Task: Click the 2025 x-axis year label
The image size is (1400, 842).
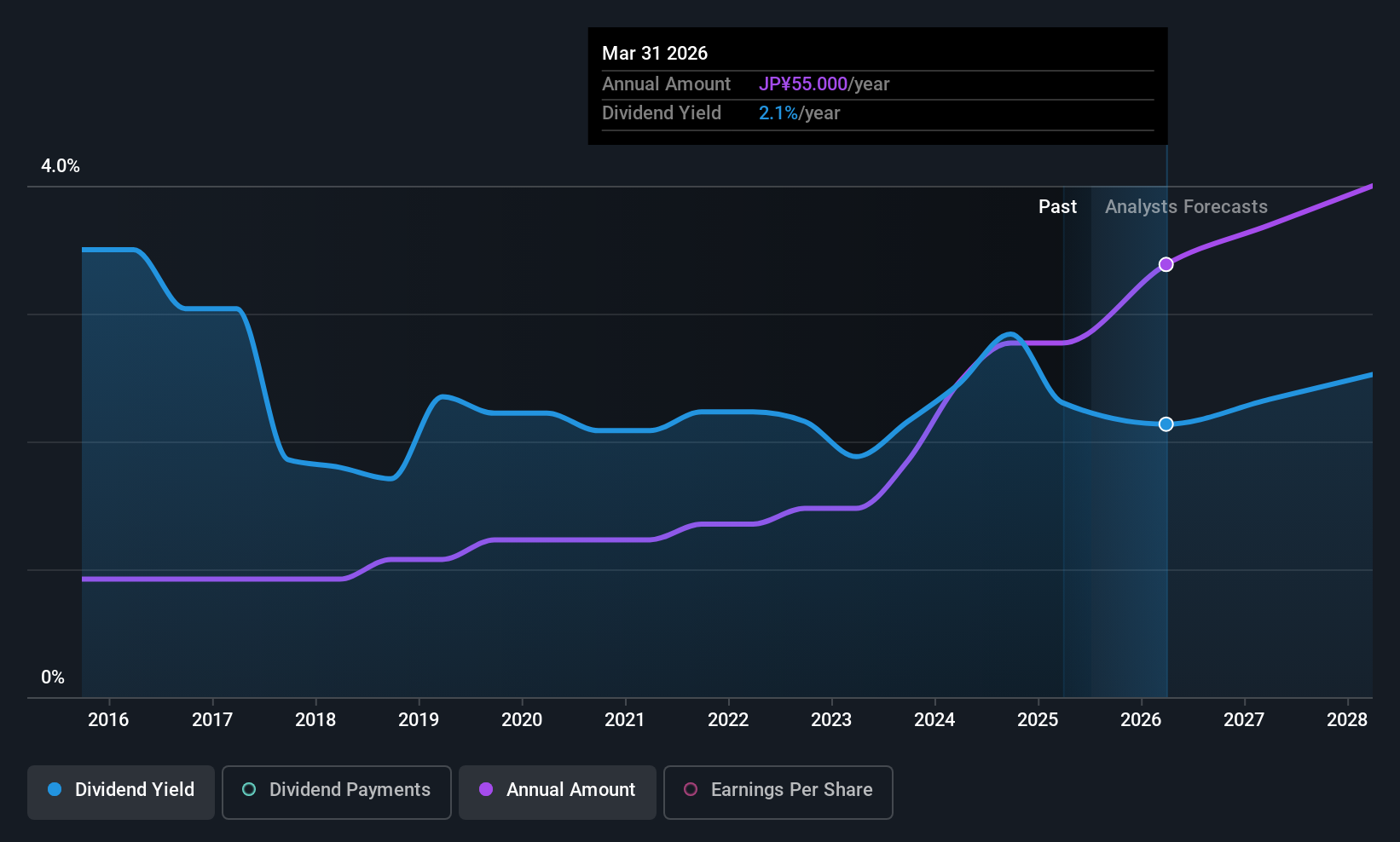Action: pos(1038,719)
